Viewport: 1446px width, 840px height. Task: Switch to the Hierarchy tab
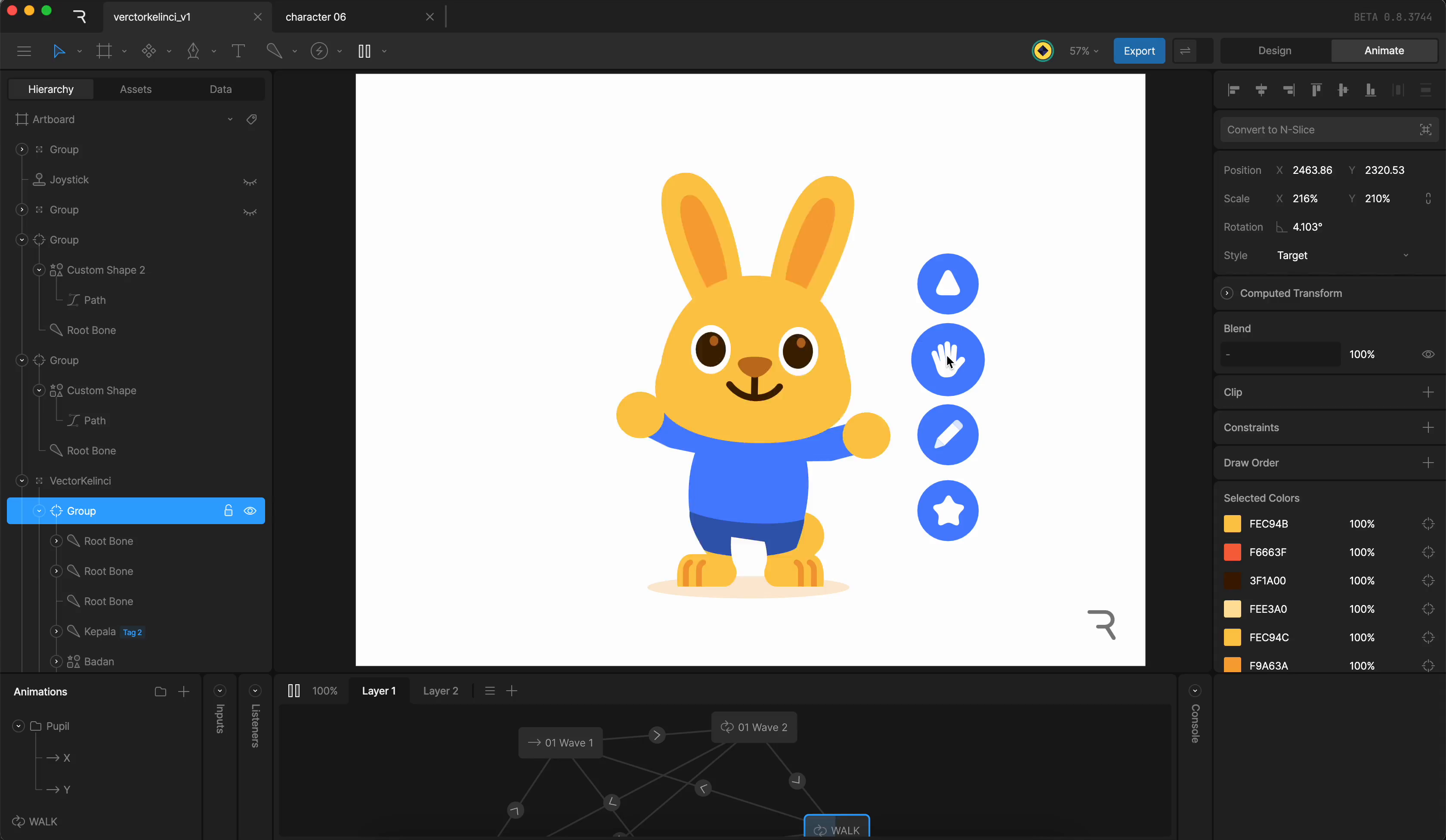pyautogui.click(x=50, y=89)
